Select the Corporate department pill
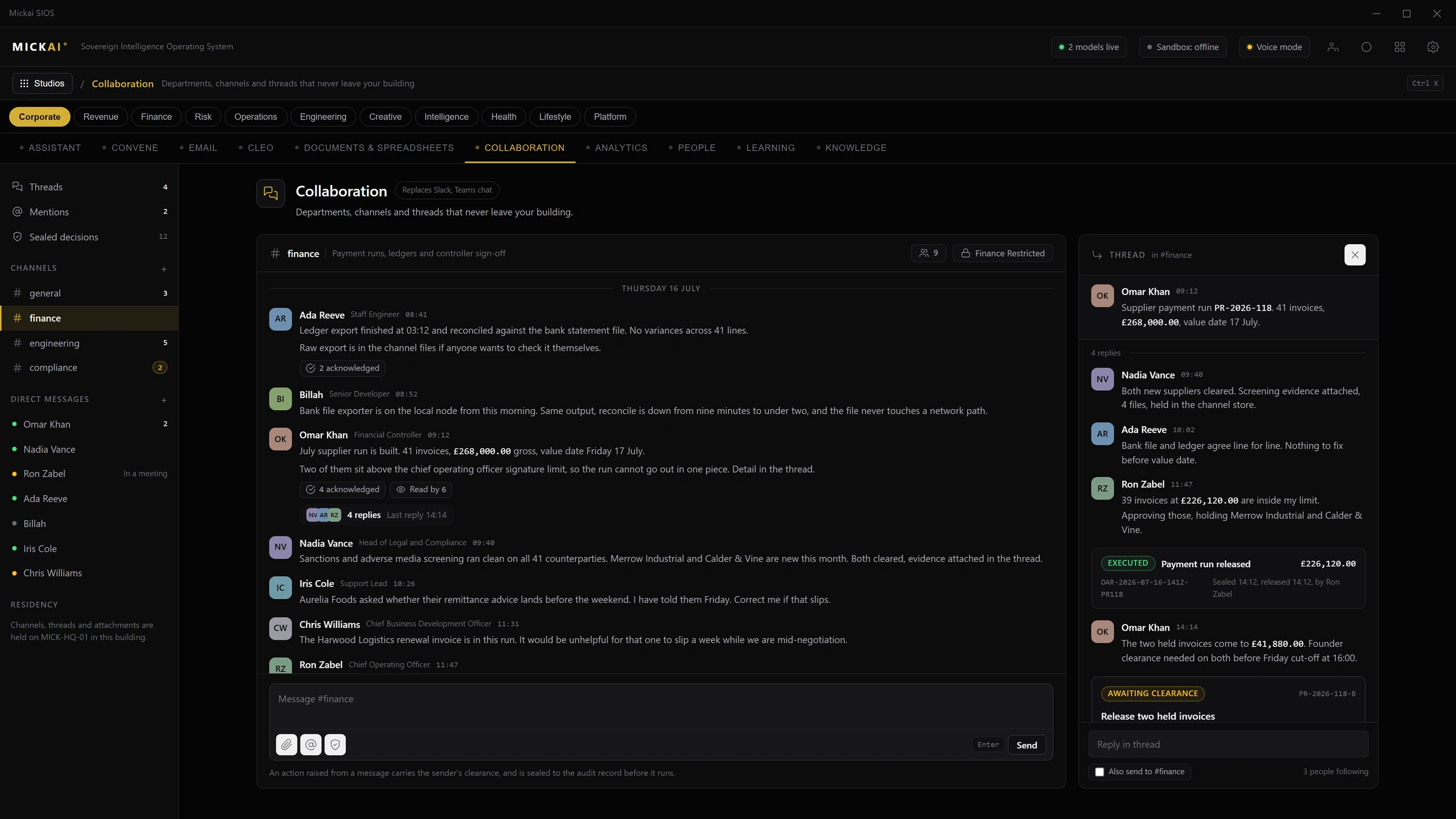Viewport: 1456px width, 819px height. (x=39, y=117)
